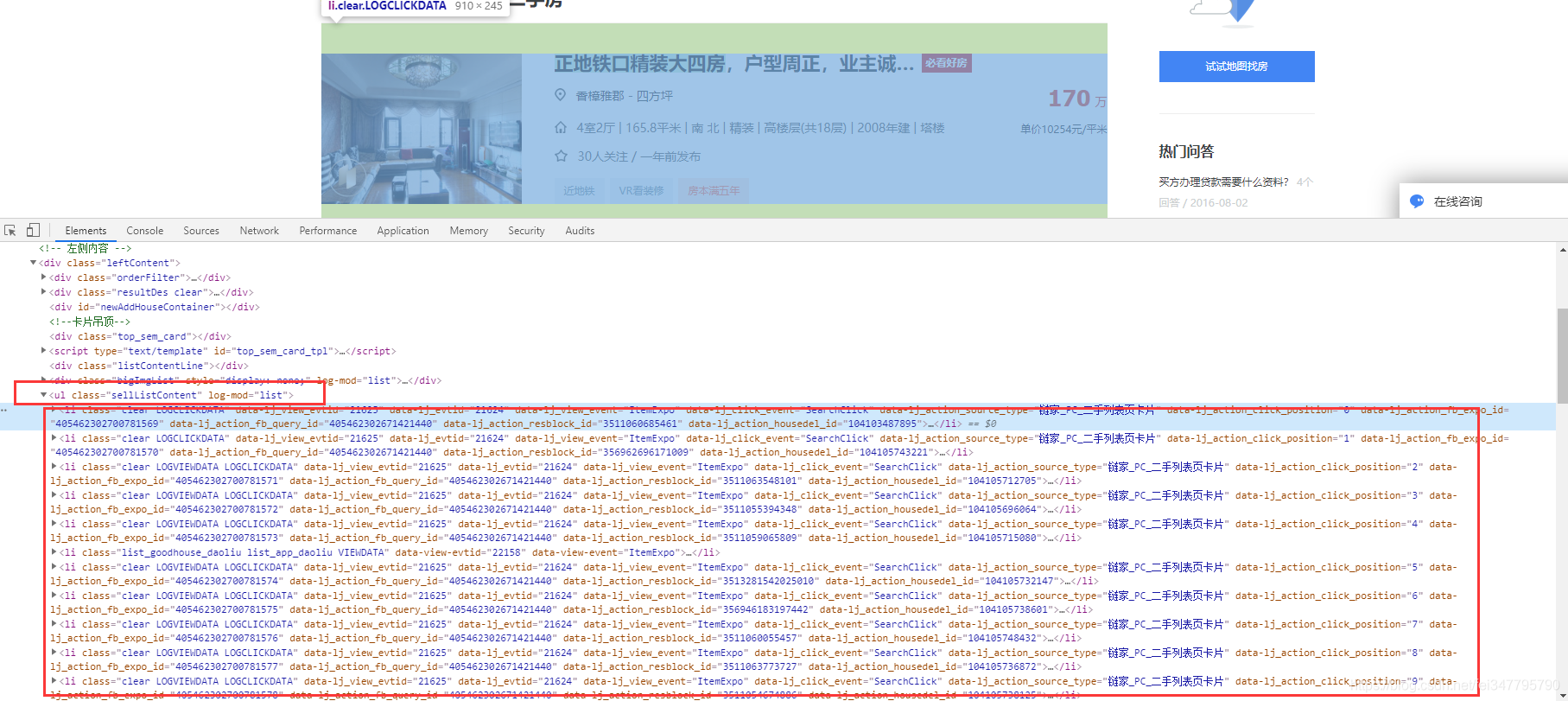Click the 试试地图找房 button
The image size is (1568, 701).
[x=1236, y=67]
